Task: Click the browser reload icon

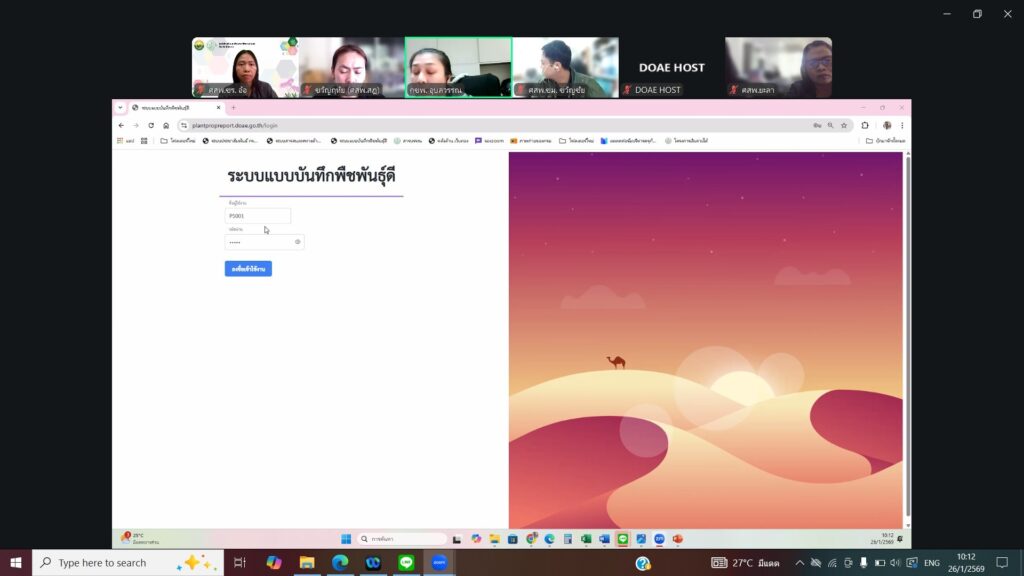Action: click(x=151, y=126)
